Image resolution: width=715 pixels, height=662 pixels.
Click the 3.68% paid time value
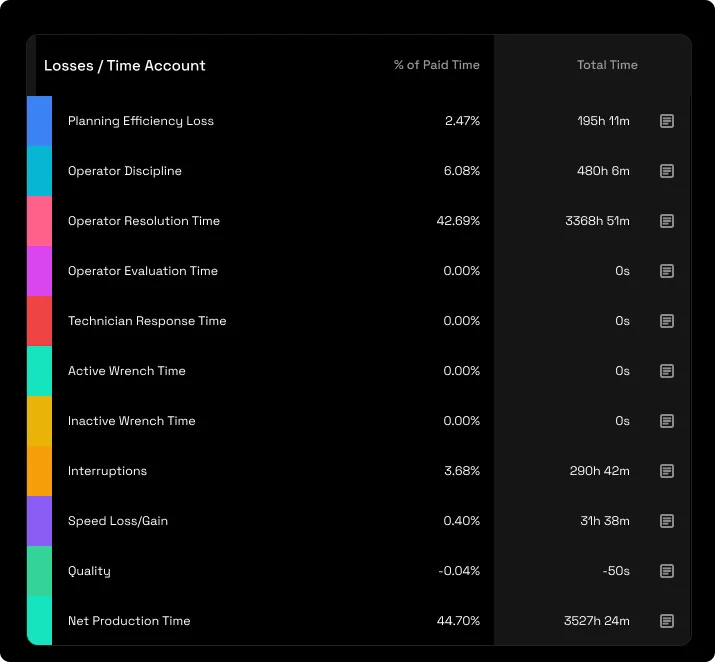pyautogui.click(x=461, y=471)
